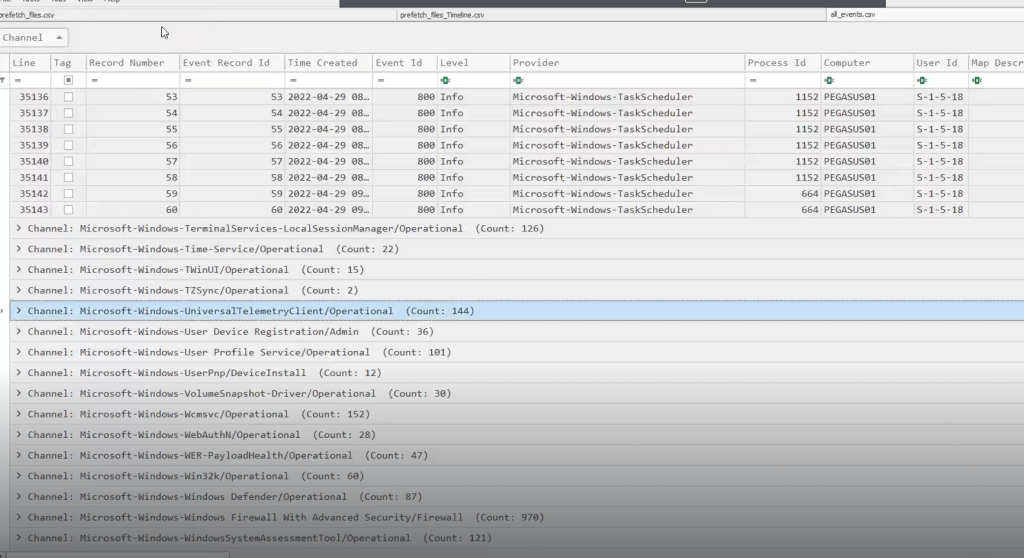Click the Time Created filter field

(x=328, y=80)
